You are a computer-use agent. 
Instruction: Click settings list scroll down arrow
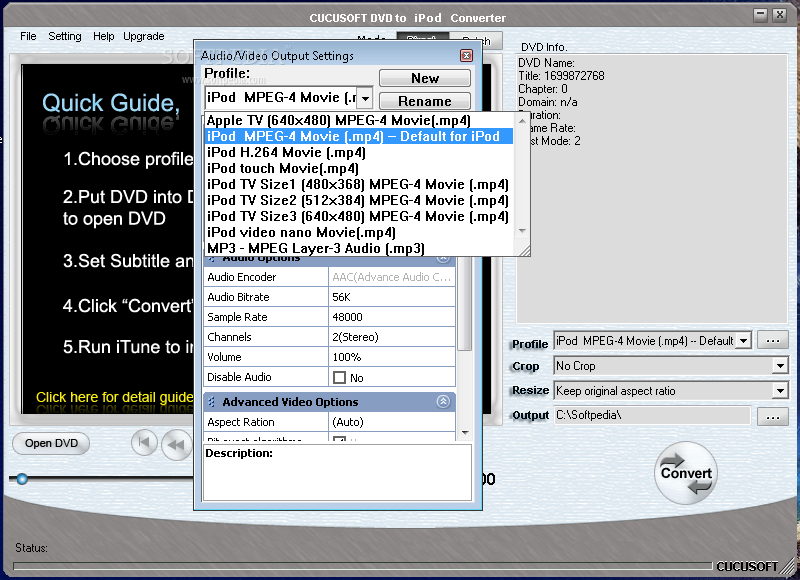tap(465, 433)
